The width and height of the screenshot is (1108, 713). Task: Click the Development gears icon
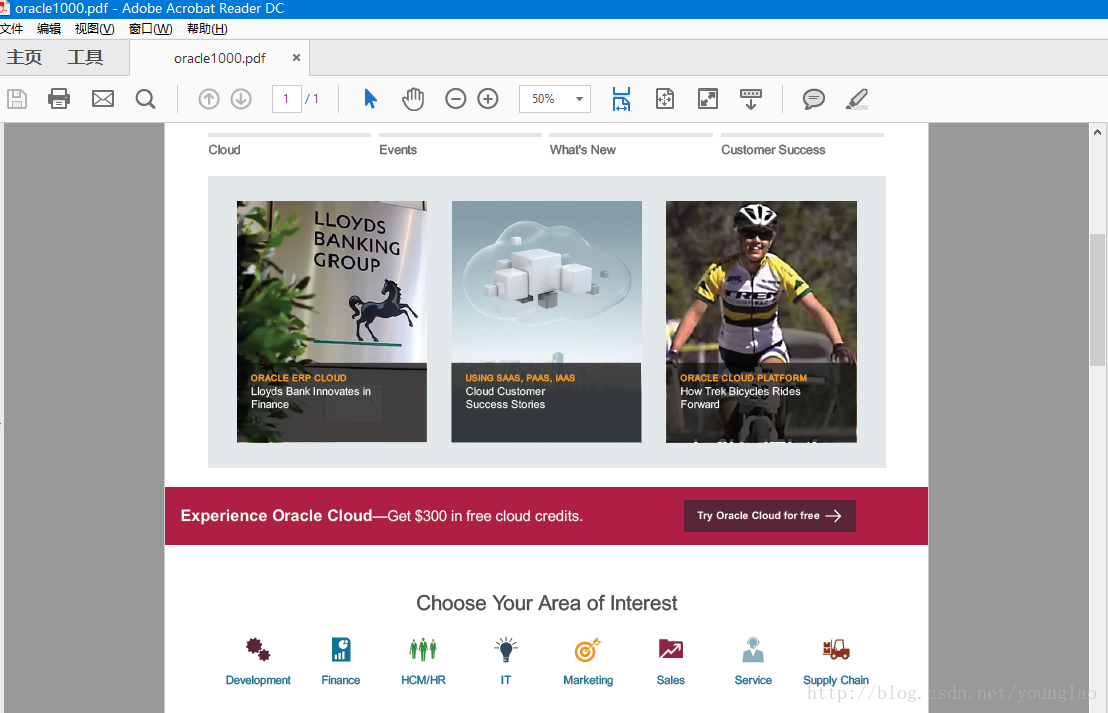258,649
